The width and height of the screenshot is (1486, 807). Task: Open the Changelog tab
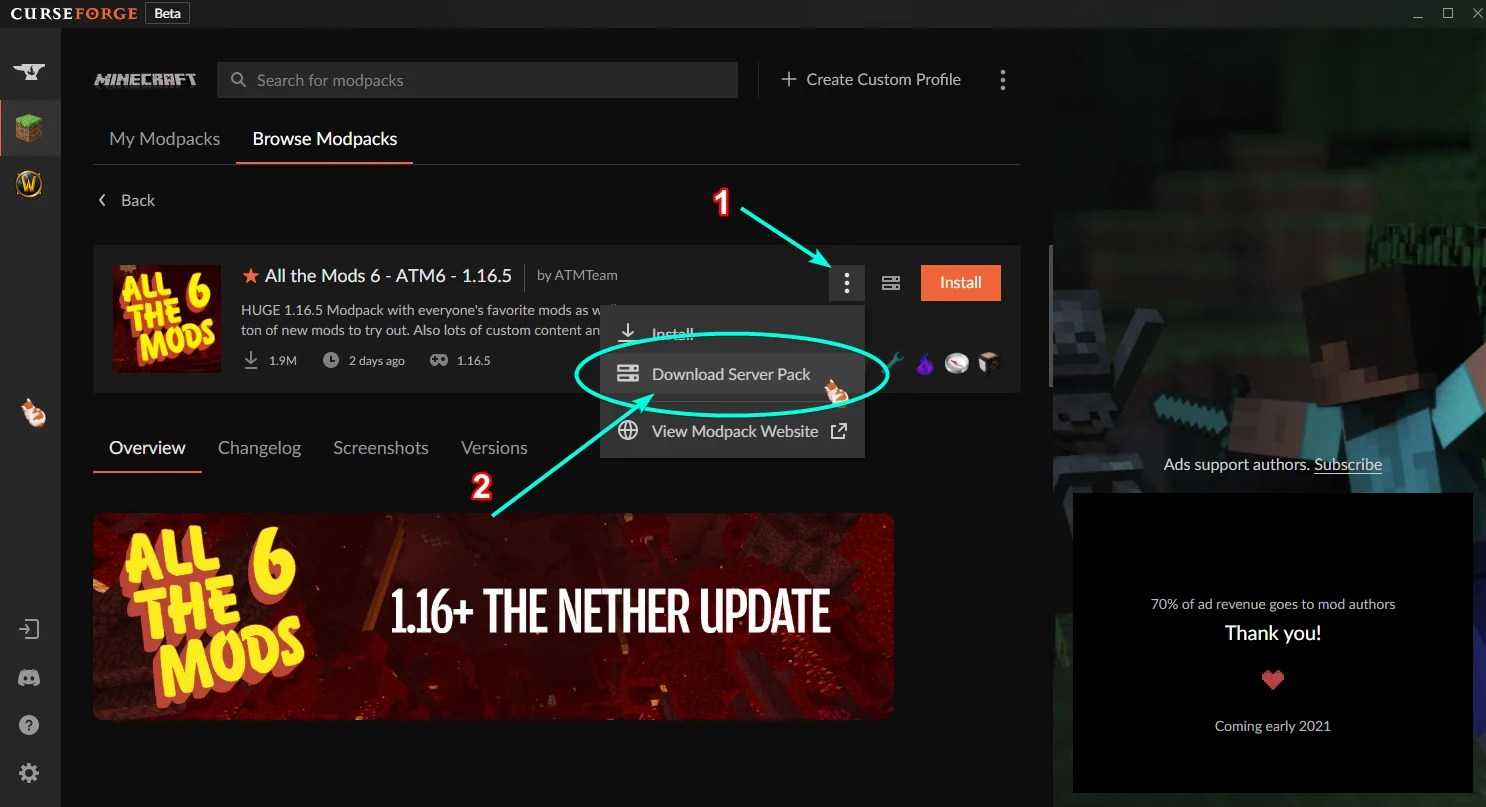tap(259, 447)
